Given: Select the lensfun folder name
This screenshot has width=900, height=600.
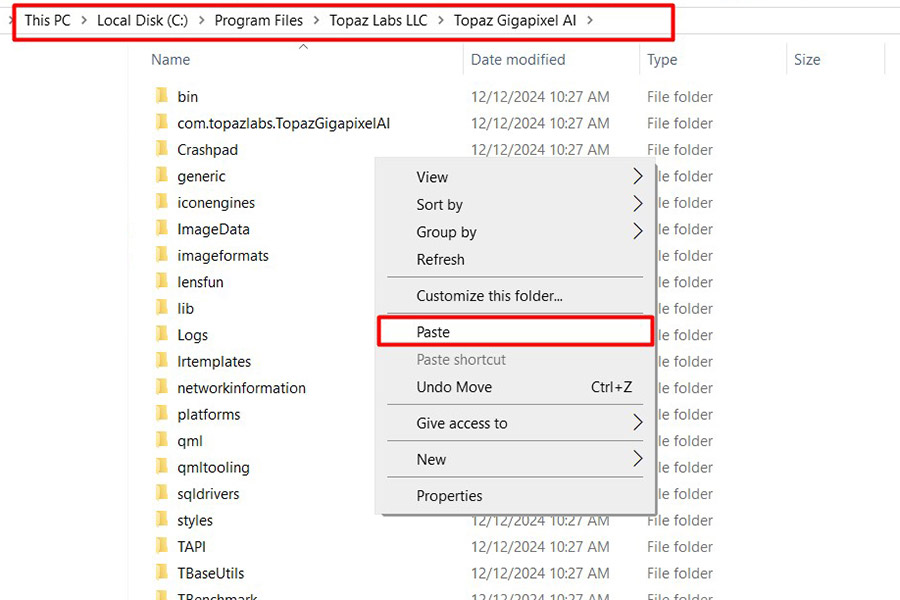Looking at the screenshot, I should pos(200,282).
